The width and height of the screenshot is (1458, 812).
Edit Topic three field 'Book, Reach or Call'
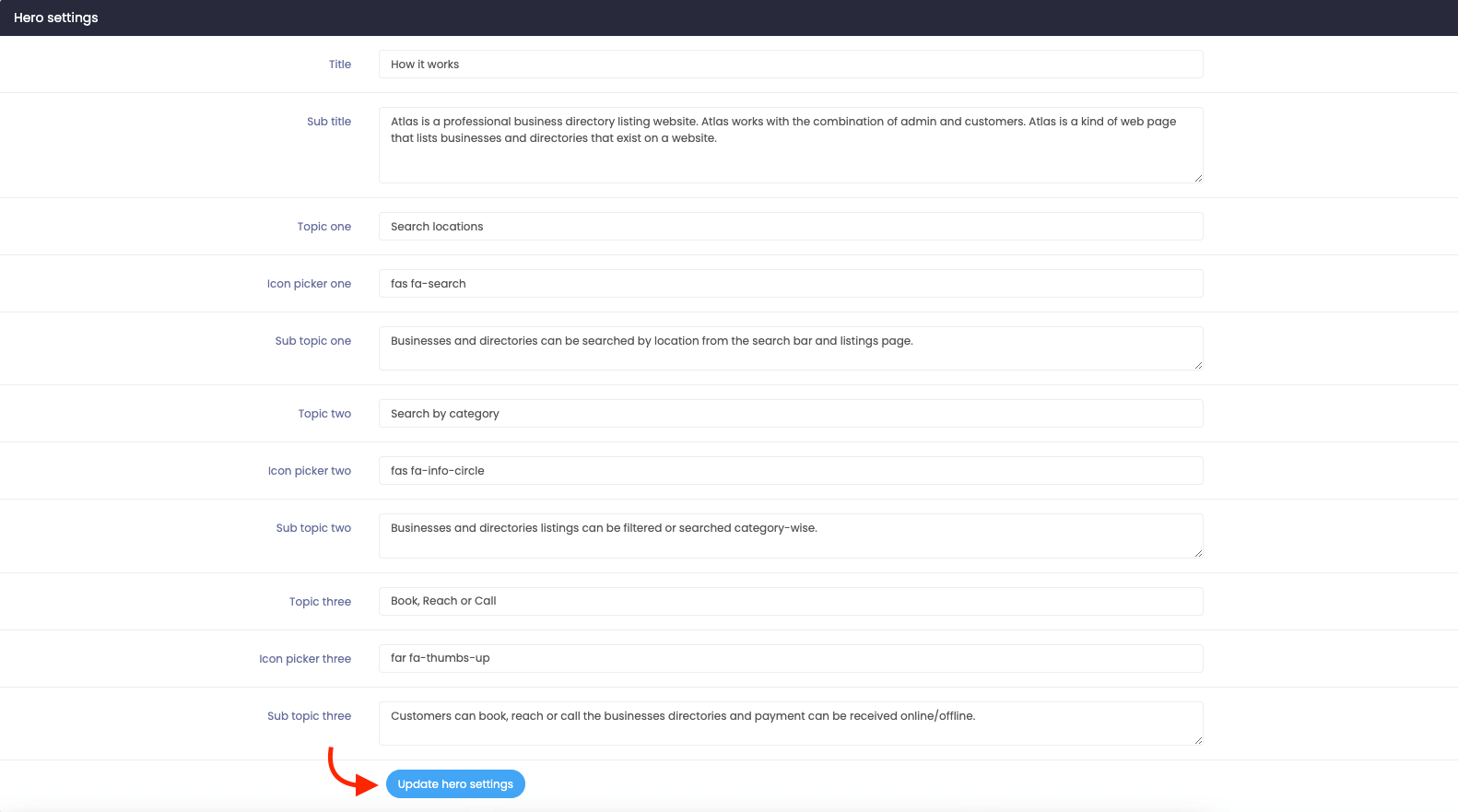click(791, 601)
